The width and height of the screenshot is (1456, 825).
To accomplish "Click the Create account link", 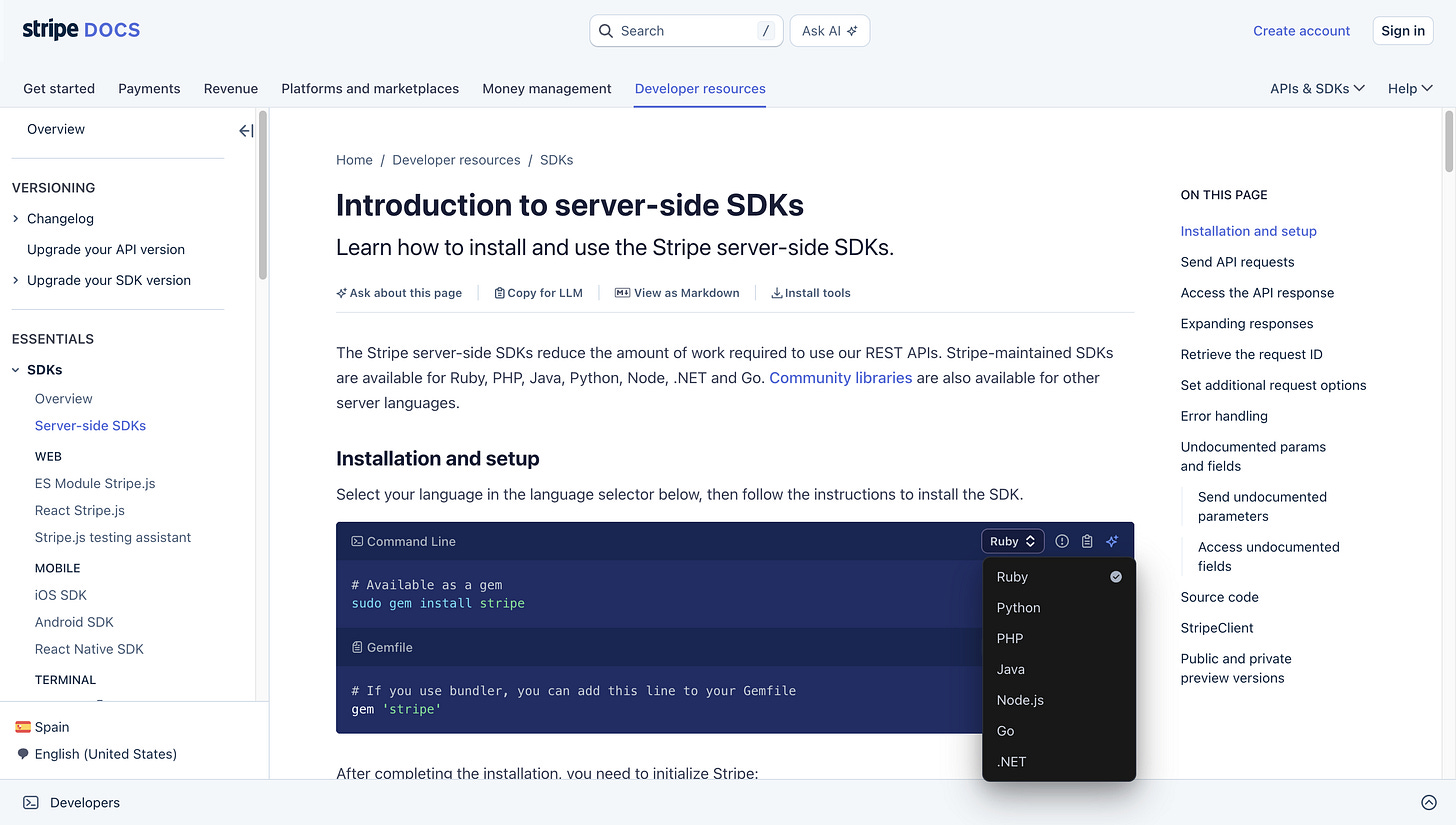I will pyautogui.click(x=1302, y=31).
